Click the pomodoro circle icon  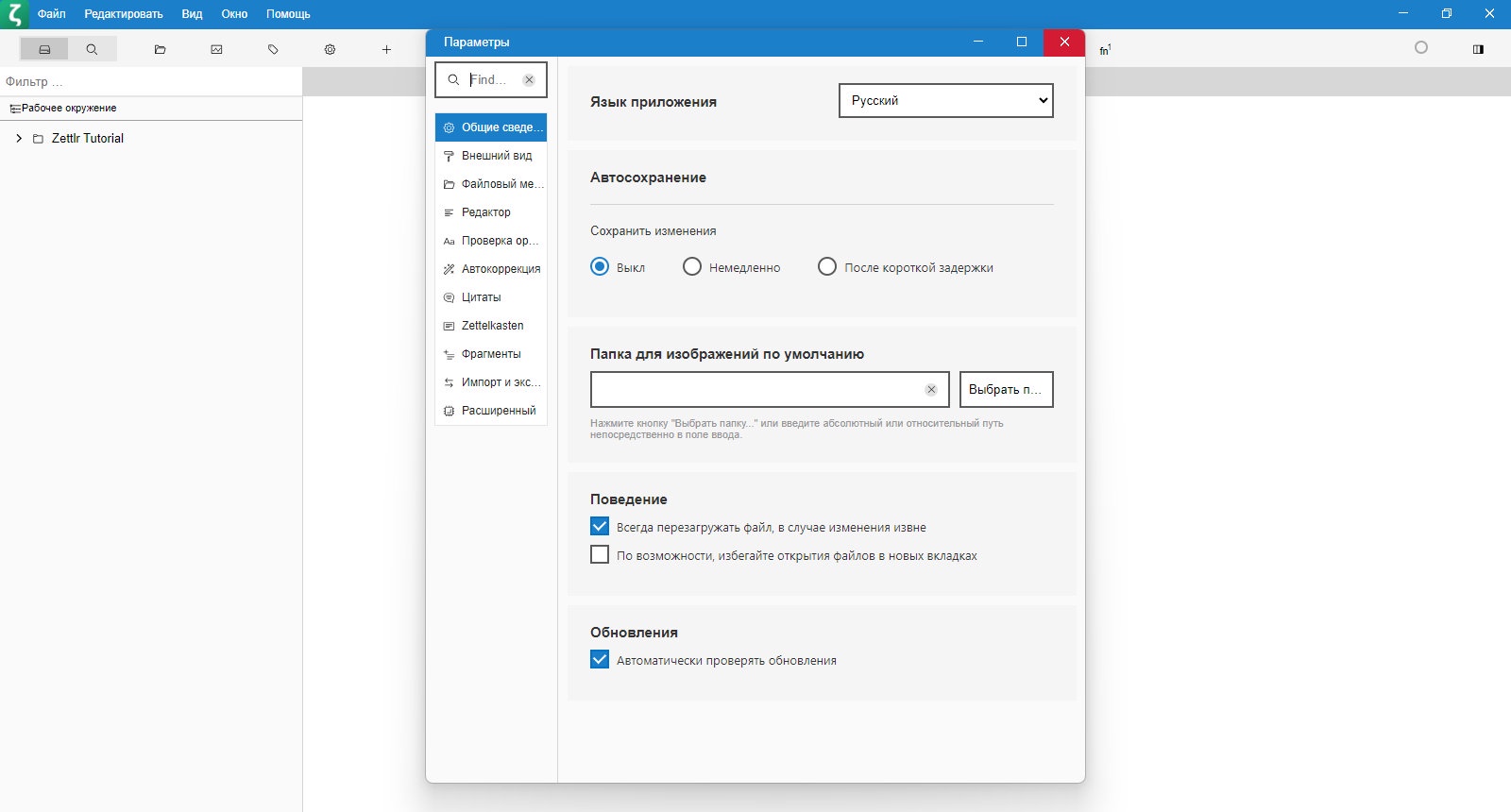pyautogui.click(x=1421, y=48)
